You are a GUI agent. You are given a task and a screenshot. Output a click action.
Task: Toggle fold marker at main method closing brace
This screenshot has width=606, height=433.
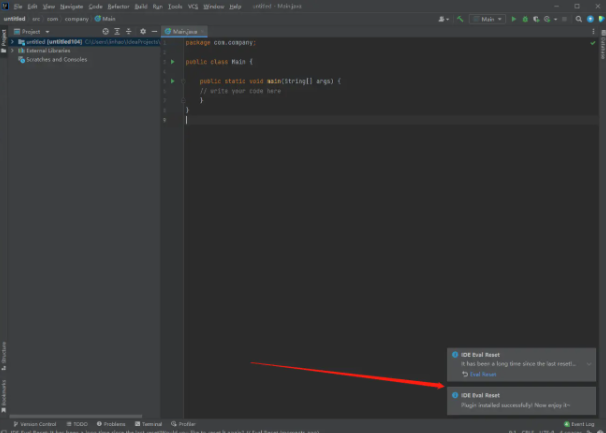(x=183, y=101)
